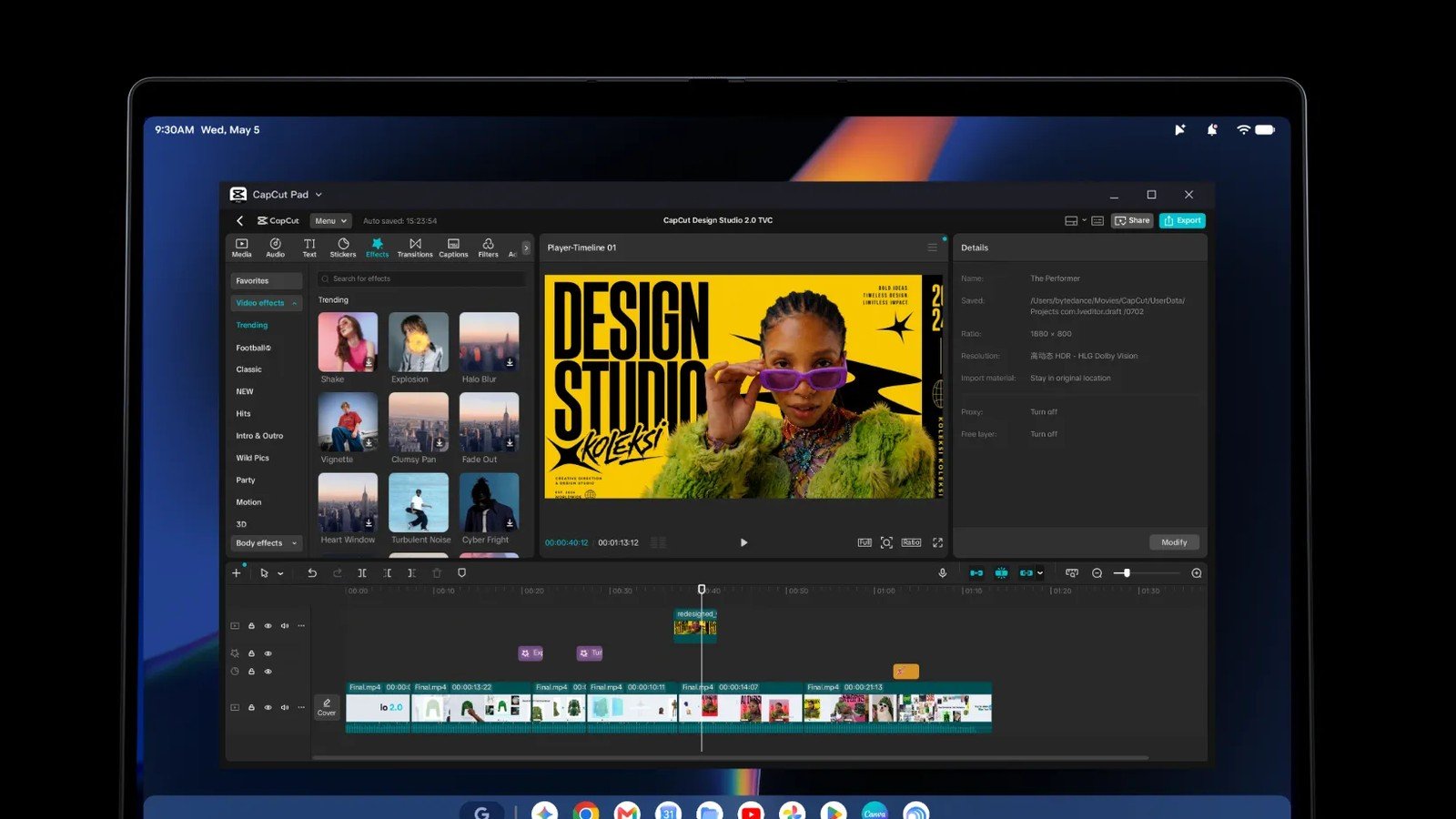
Task: Click the Modify button in Details
Action: point(1174,542)
